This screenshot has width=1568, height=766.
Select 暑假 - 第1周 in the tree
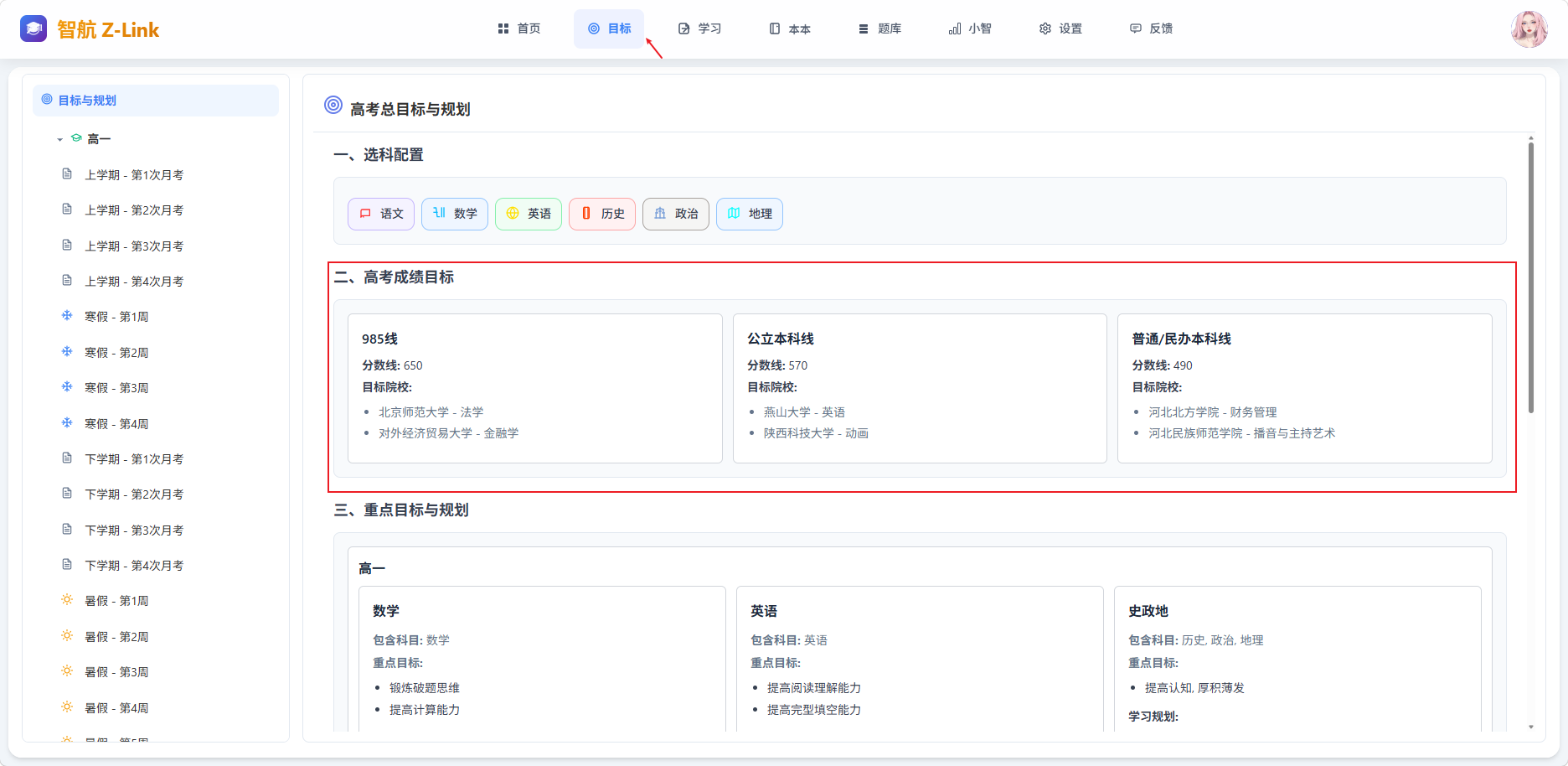[116, 601]
